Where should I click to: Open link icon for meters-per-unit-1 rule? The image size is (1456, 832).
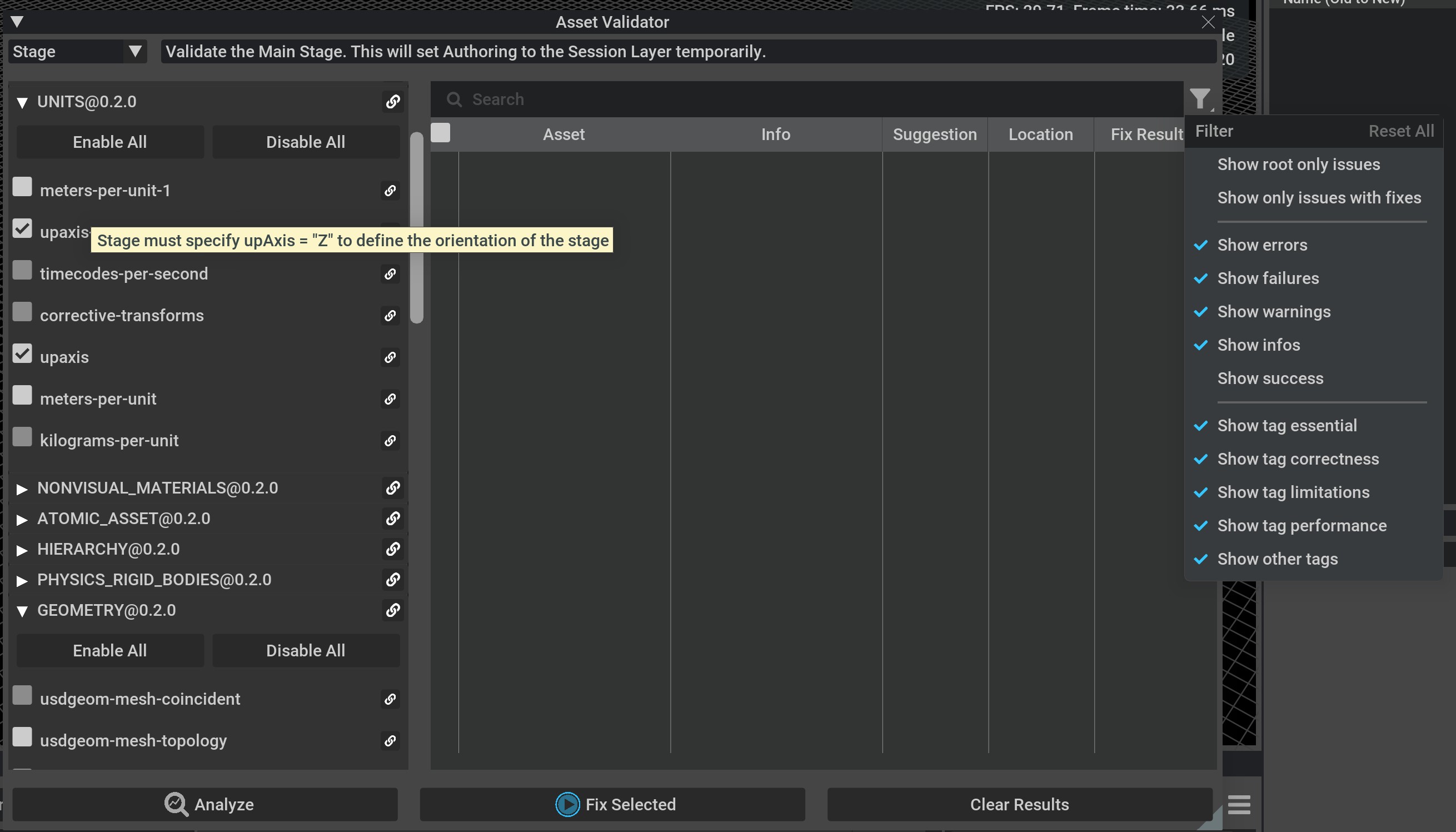(x=390, y=190)
